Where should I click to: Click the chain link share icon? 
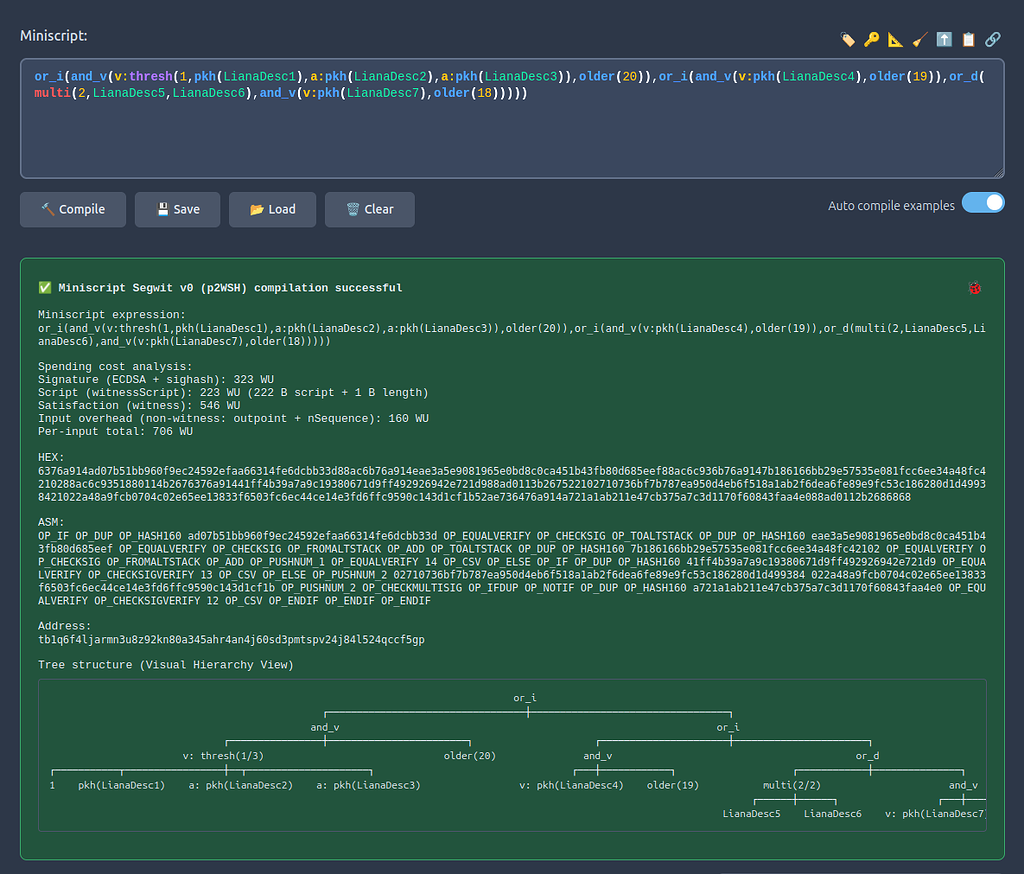(992, 40)
